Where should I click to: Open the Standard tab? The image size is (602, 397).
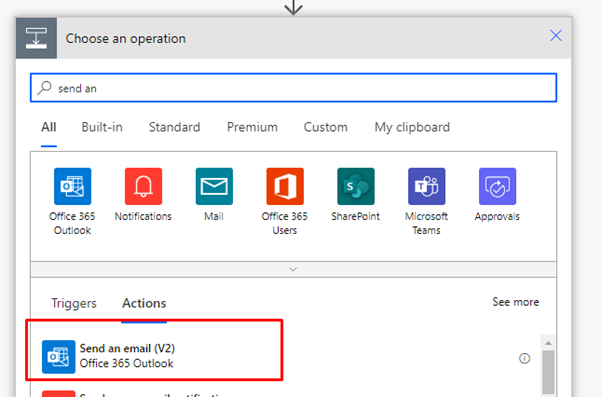(x=175, y=127)
